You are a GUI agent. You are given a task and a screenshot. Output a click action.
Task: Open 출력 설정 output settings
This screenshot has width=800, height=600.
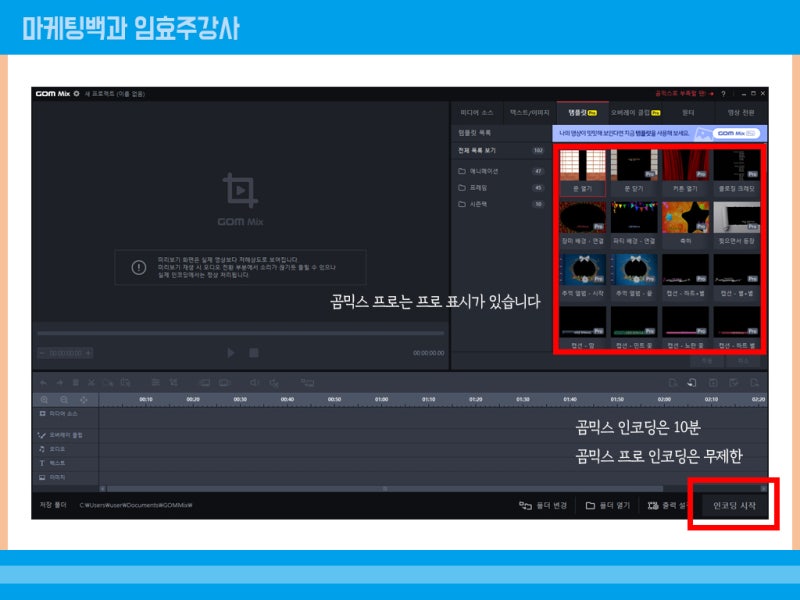point(668,505)
